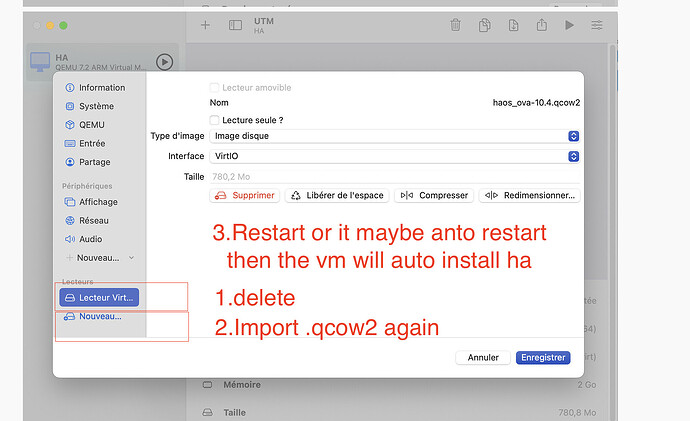Viewport: 690px width, 421px height.
Task: Toggle the sidebar icon in UTM toolbar
Action: click(x=235, y=25)
